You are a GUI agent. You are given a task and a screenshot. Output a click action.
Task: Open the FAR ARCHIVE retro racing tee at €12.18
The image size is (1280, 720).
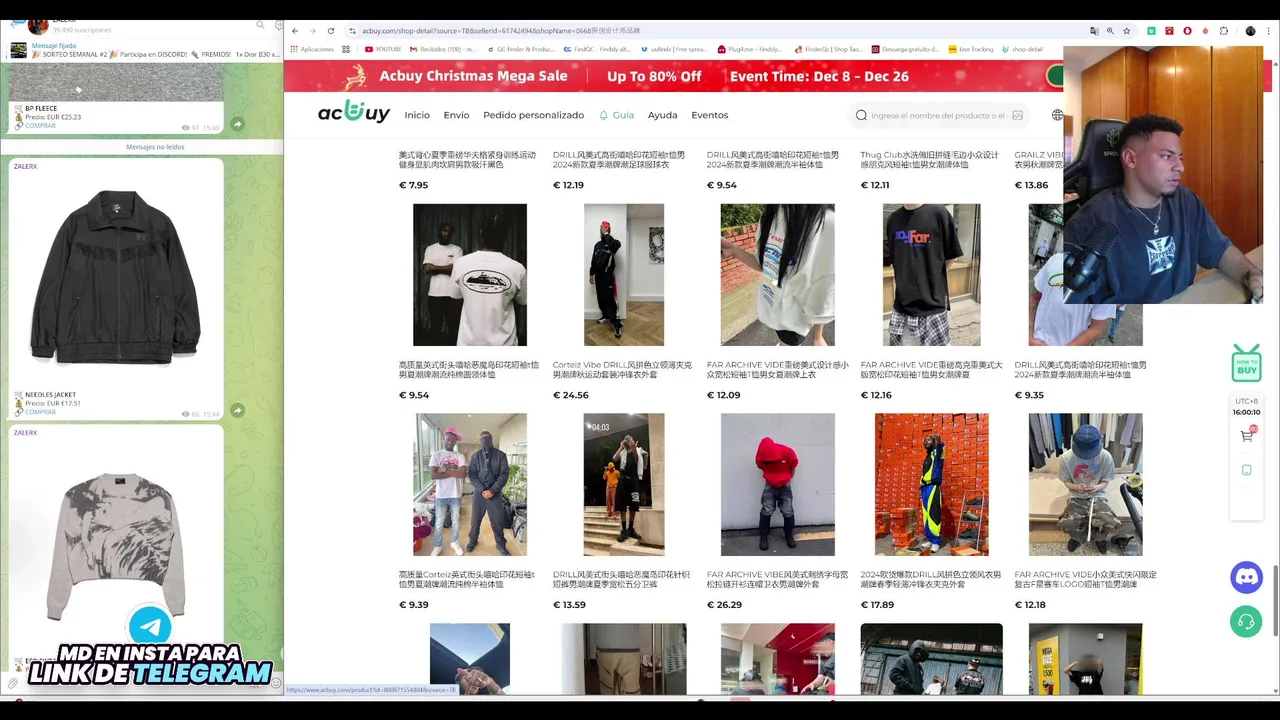pos(1085,485)
